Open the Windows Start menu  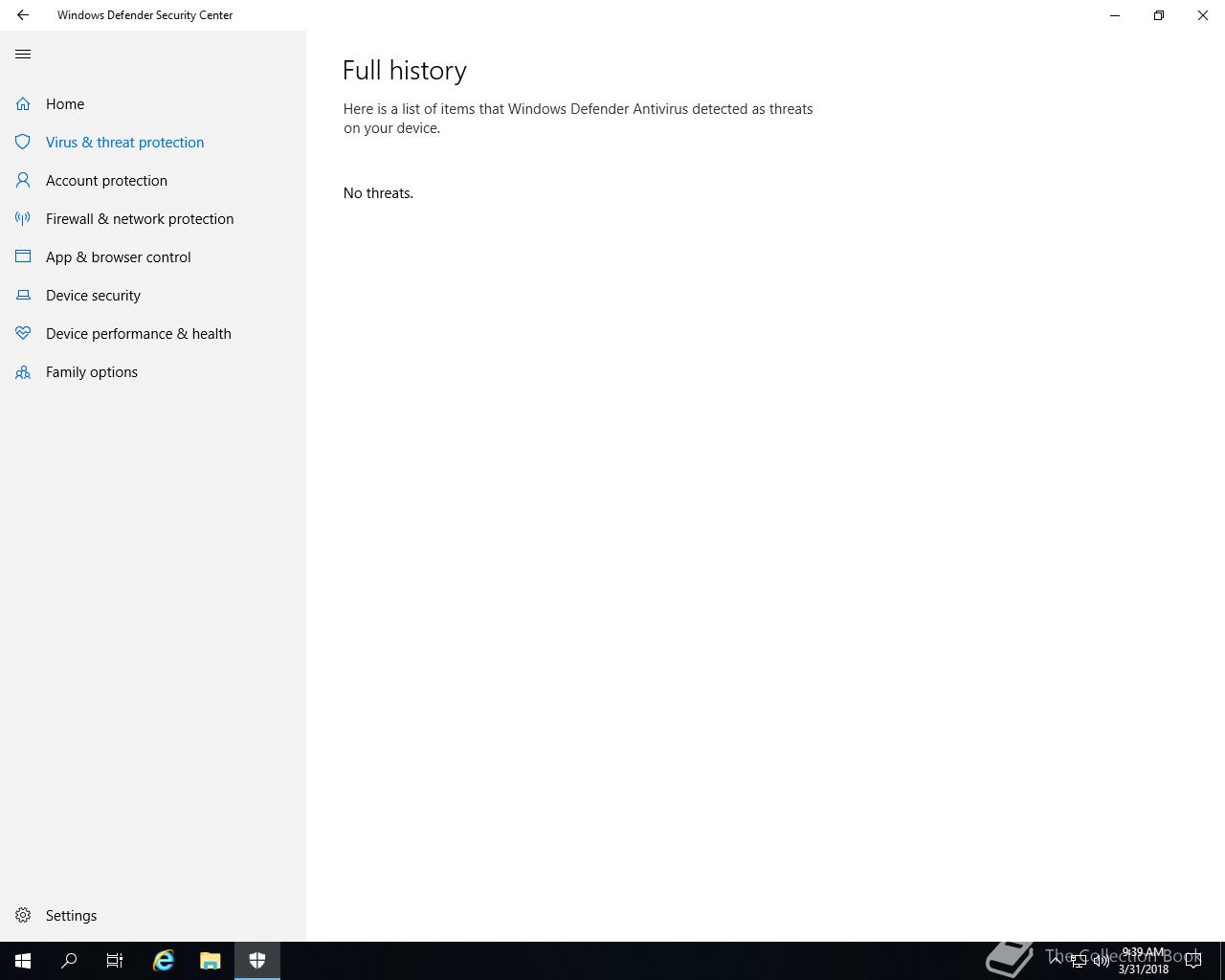click(x=23, y=961)
